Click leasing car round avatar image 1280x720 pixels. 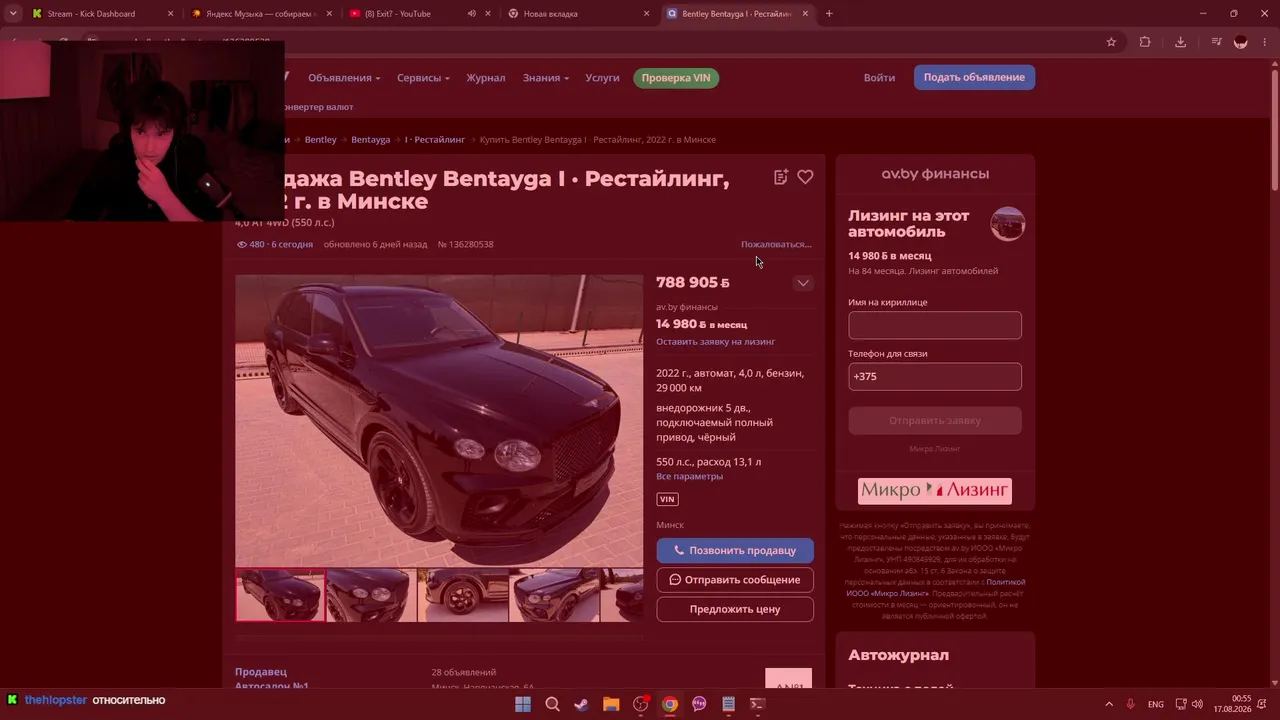(1008, 224)
